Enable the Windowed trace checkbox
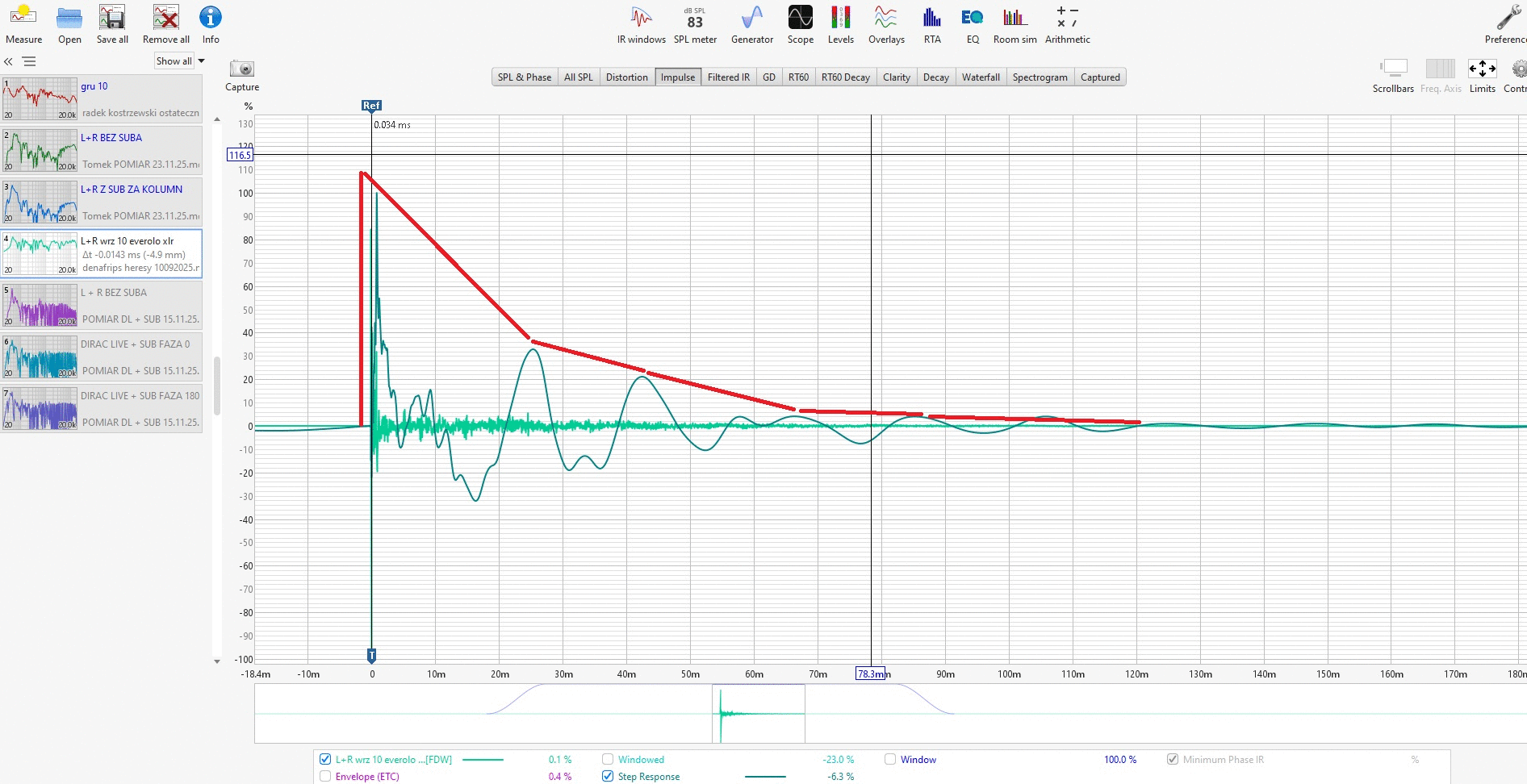 pos(608,760)
